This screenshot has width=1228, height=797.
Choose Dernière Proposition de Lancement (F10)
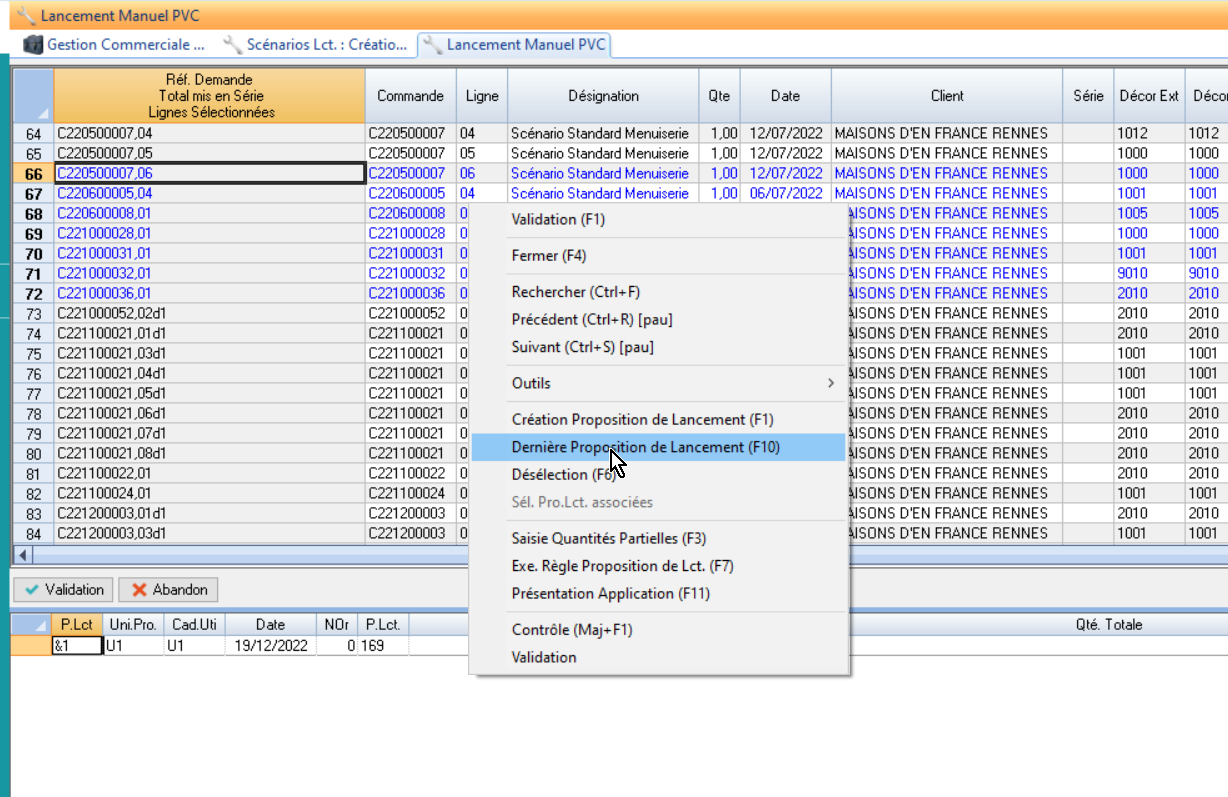[645, 447]
